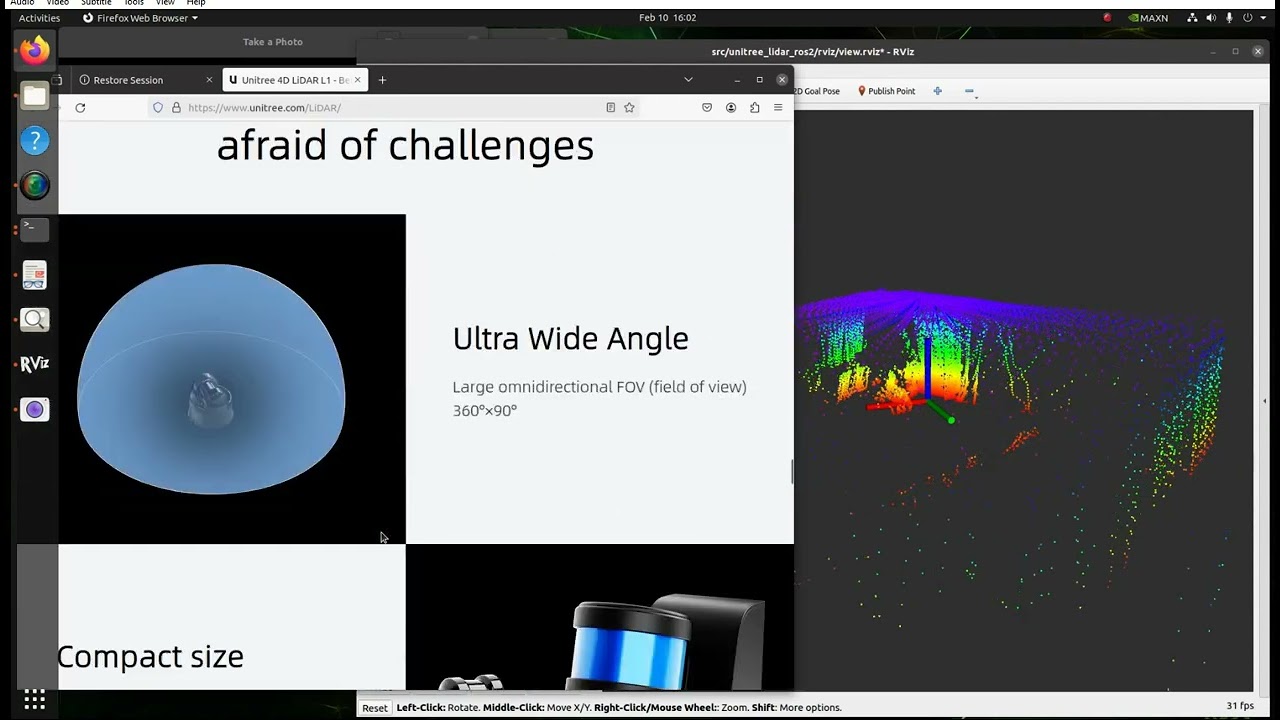Viewport: 1280px width, 720px height.
Task: Show Applications grid at dock bottom
Action: pos(35,699)
